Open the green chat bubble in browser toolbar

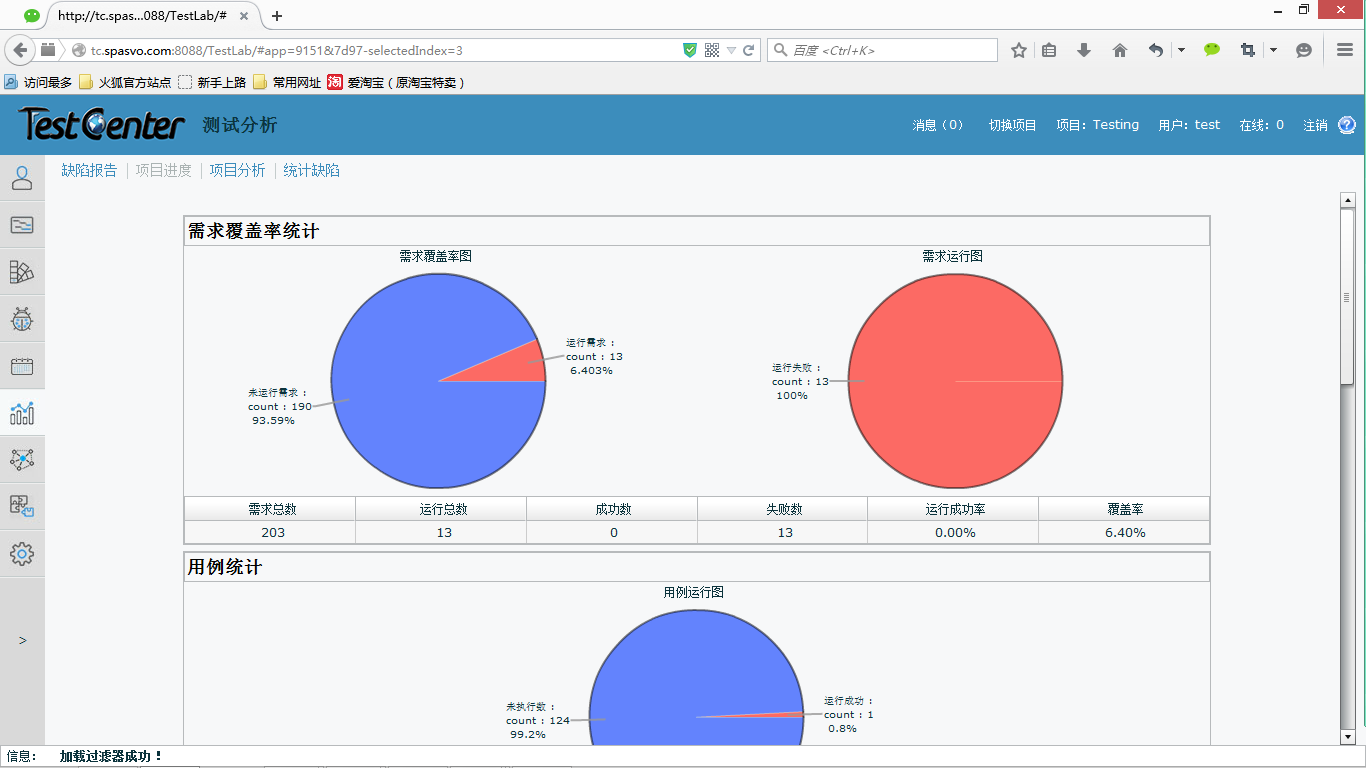point(1211,49)
